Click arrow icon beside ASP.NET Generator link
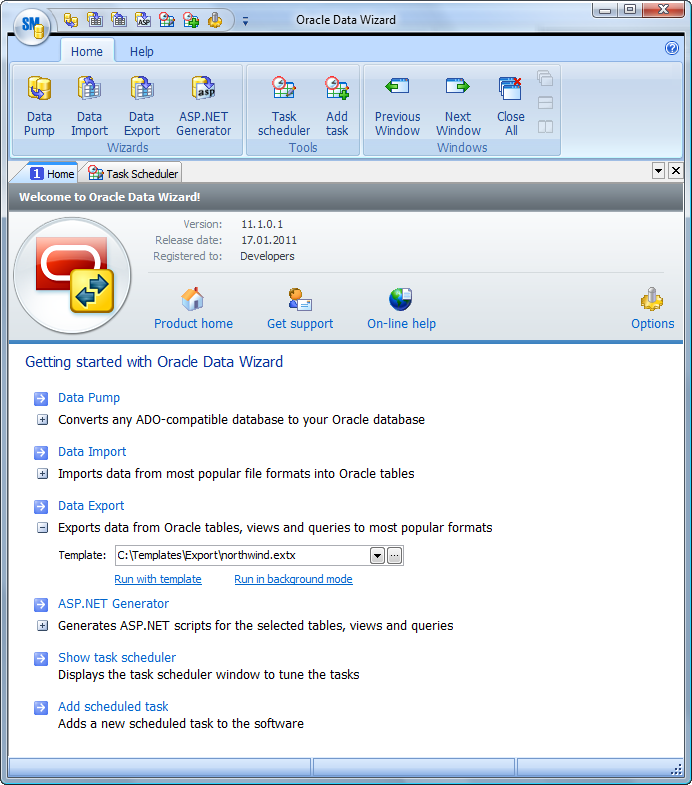The image size is (692, 785). [x=41, y=605]
